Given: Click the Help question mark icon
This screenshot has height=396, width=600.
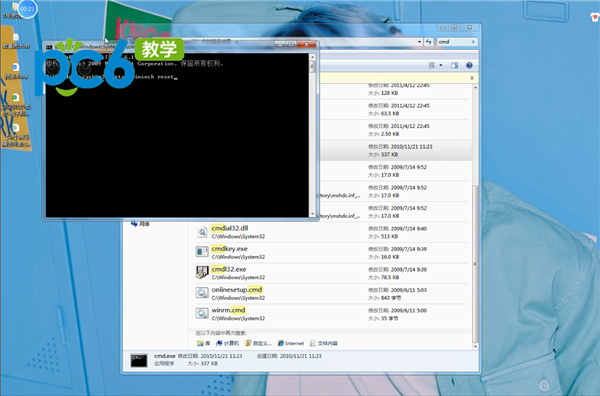Looking at the screenshot, I should click(x=469, y=65).
